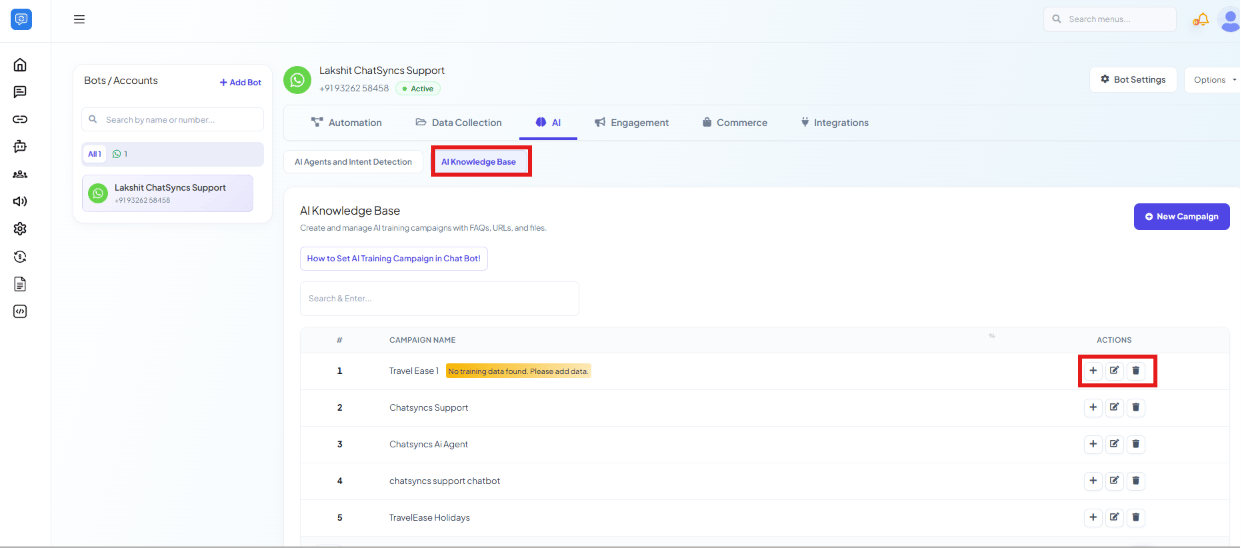The height and width of the screenshot is (548, 1241).
Task: Open the AI Knowledge Base subtab
Action: pyautogui.click(x=479, y=162)
